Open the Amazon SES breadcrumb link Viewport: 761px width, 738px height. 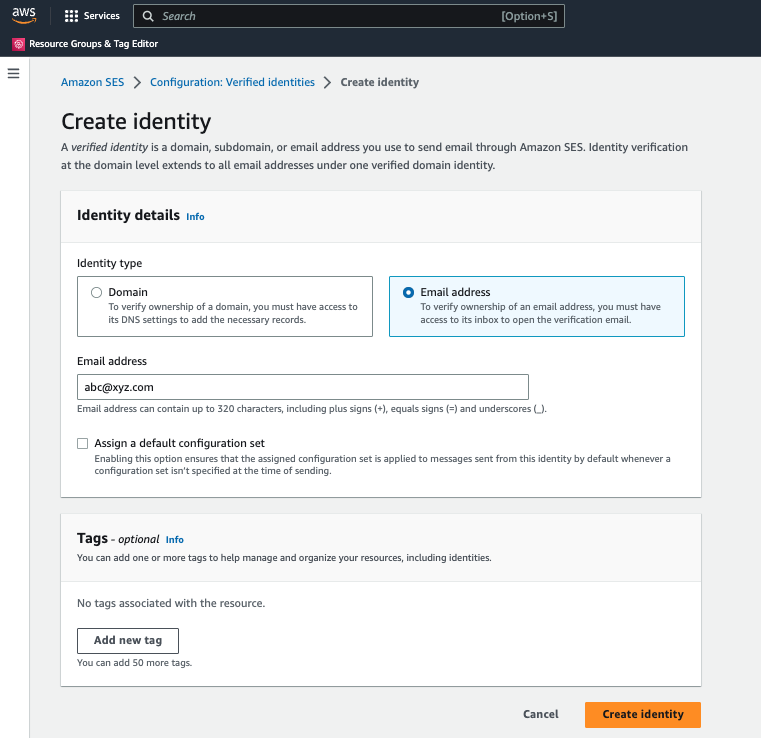(91, 82)
